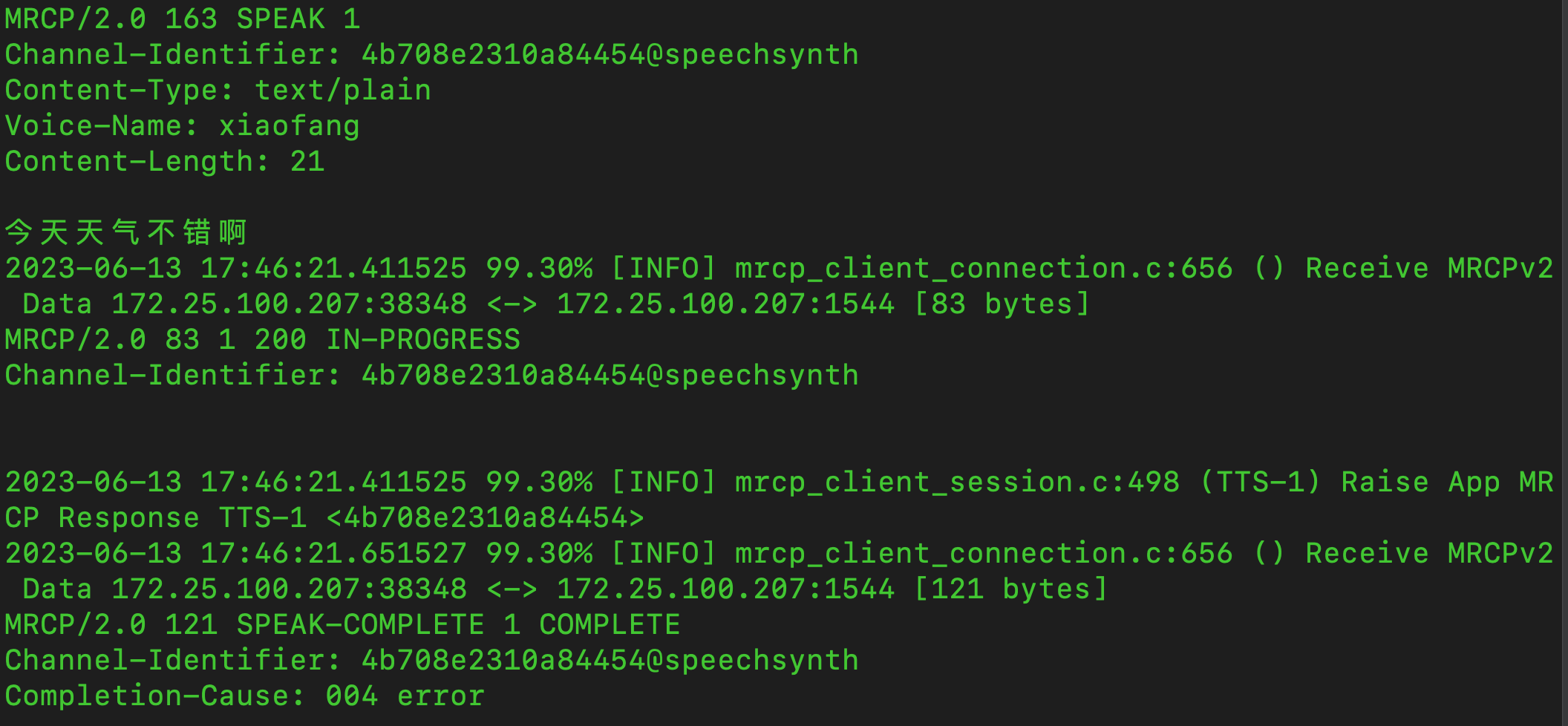Click the text/plain content type value
Screen dimensions: 1568x726
pos(343,91)
